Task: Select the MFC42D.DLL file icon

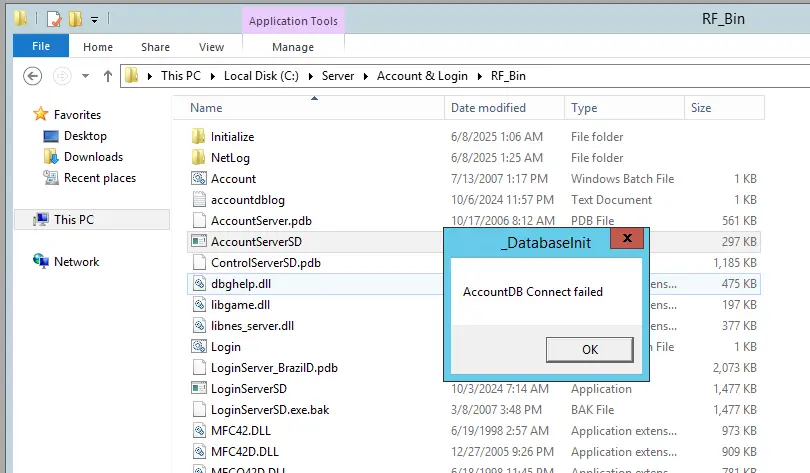Action: 199,452
